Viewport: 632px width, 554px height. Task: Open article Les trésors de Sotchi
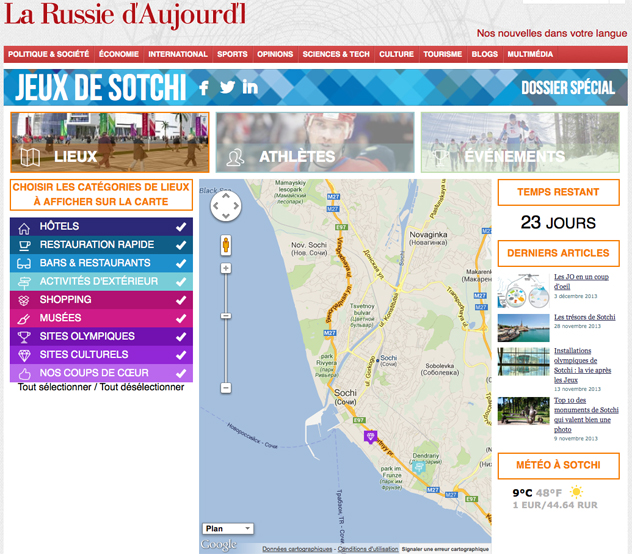(584, 317)
